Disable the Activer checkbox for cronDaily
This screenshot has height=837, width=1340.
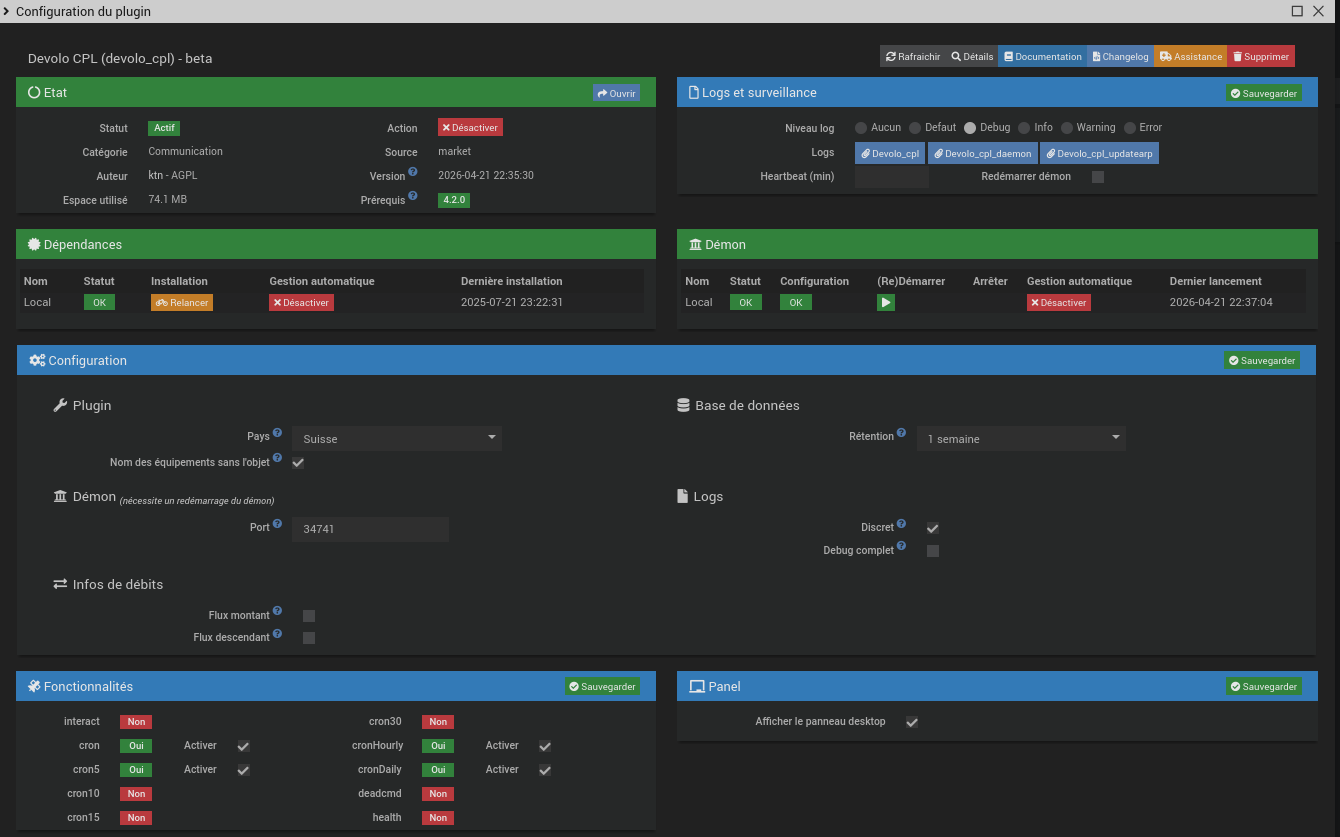coord(545,769)
